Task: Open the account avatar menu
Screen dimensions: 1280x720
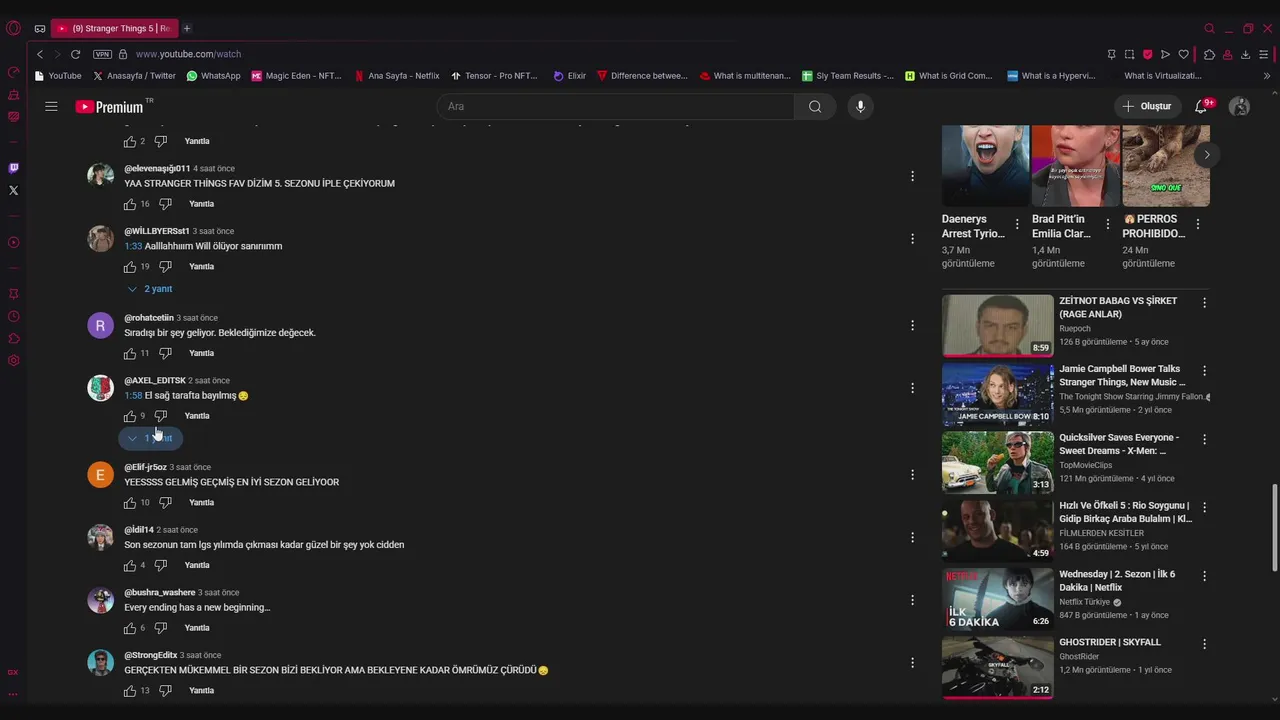Action: coord(1239,106)
